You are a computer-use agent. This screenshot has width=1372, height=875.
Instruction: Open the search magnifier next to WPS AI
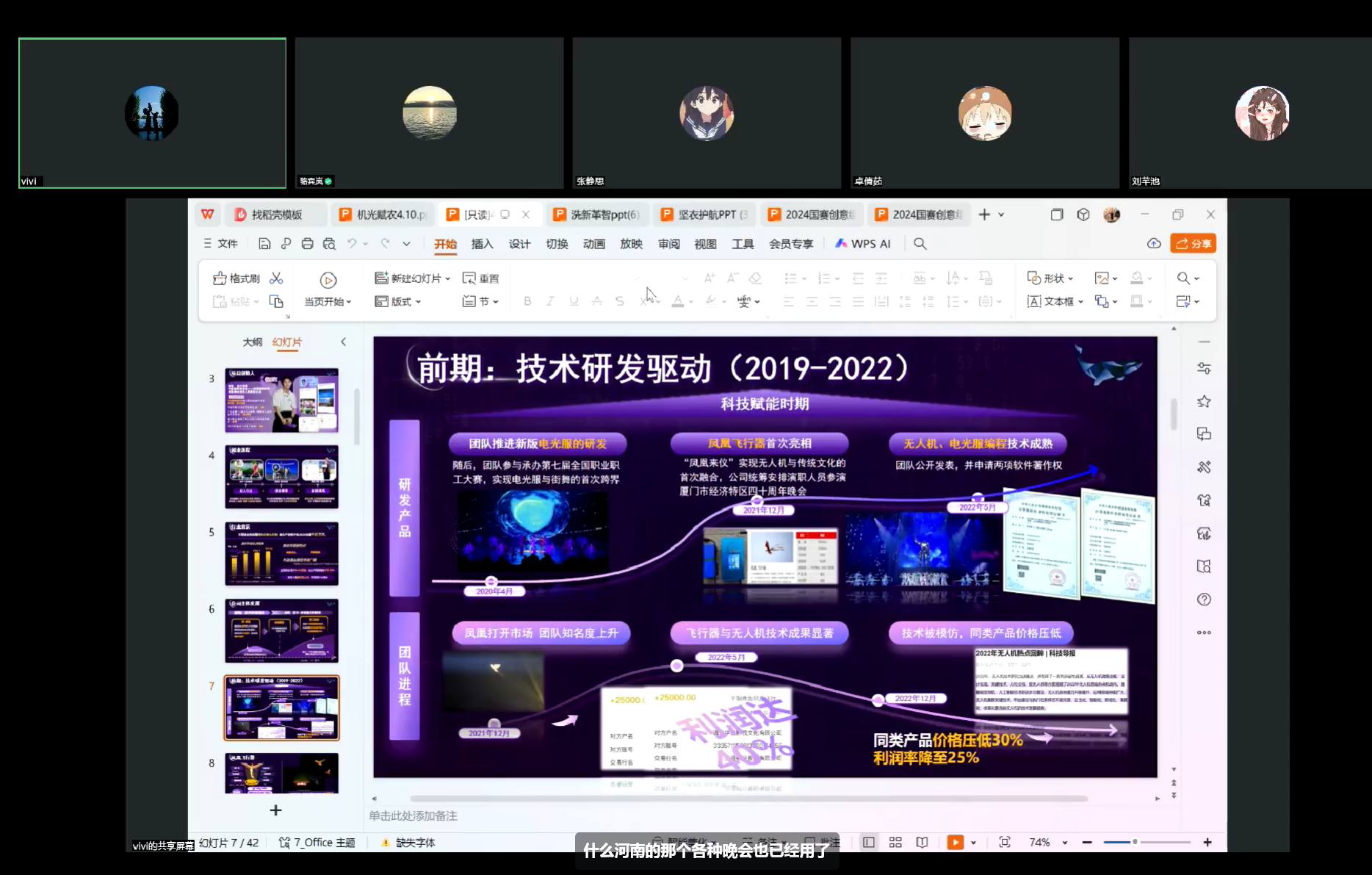tap(920, 244)
